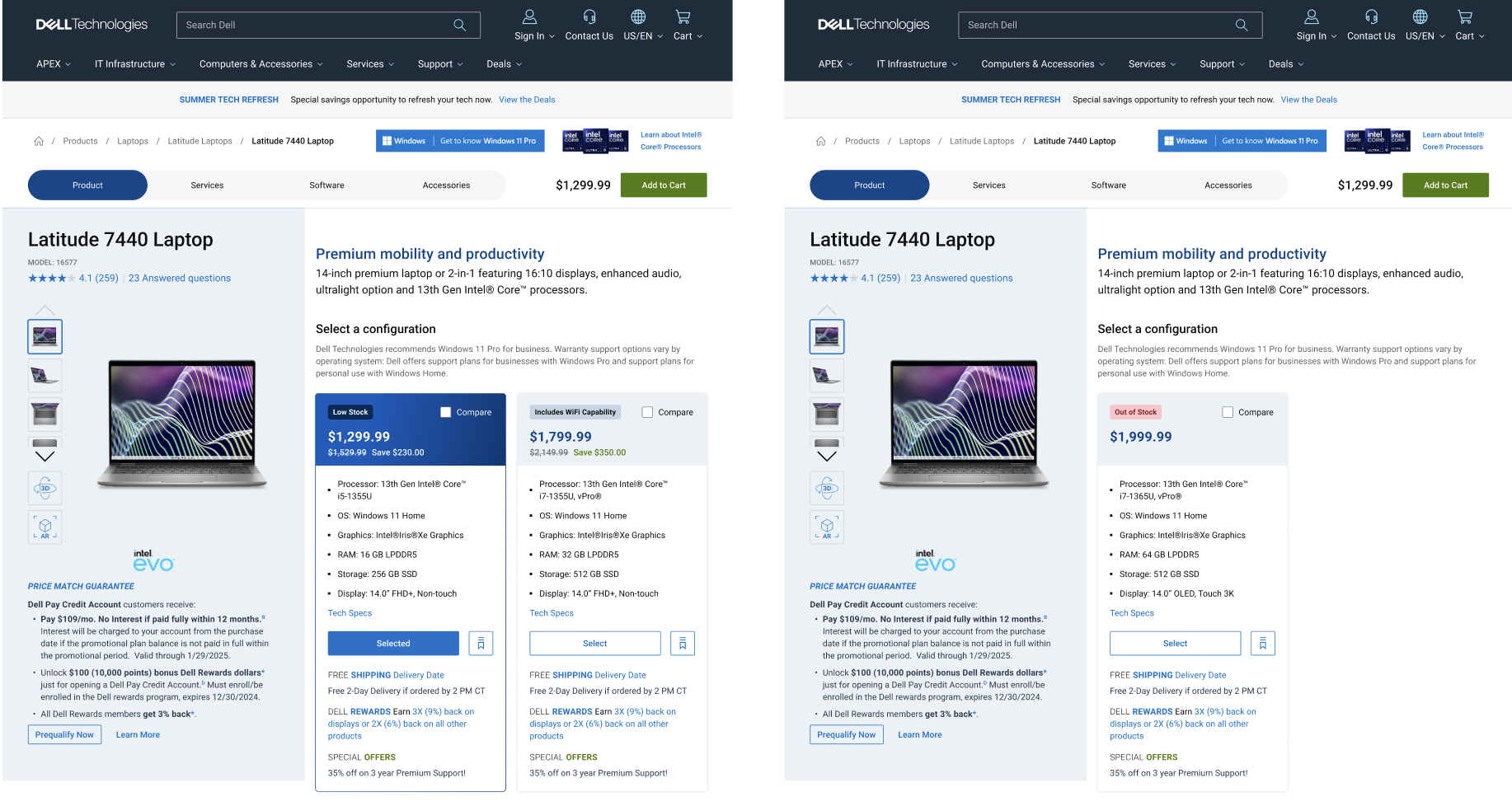1512x806 pixels.
Task: Click the home breadcrumb icon, left page
Action: coord(39,141)
